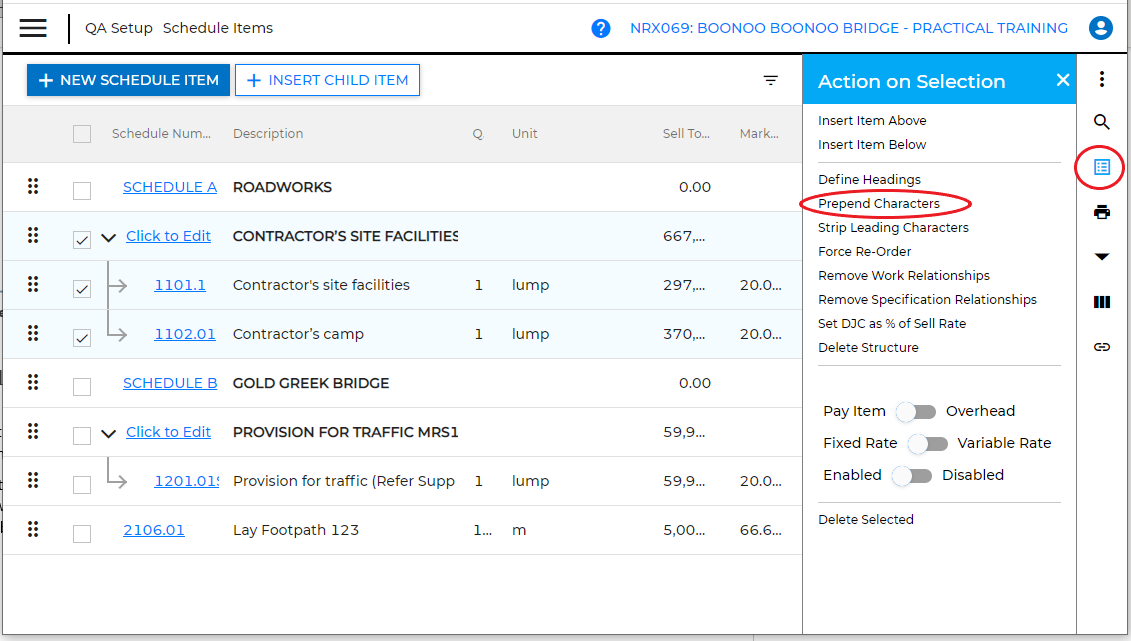This screenshot has height=641, width=1131.
Task: Check the Lay Footpath 123 checkbox
Action: point(82,534)
